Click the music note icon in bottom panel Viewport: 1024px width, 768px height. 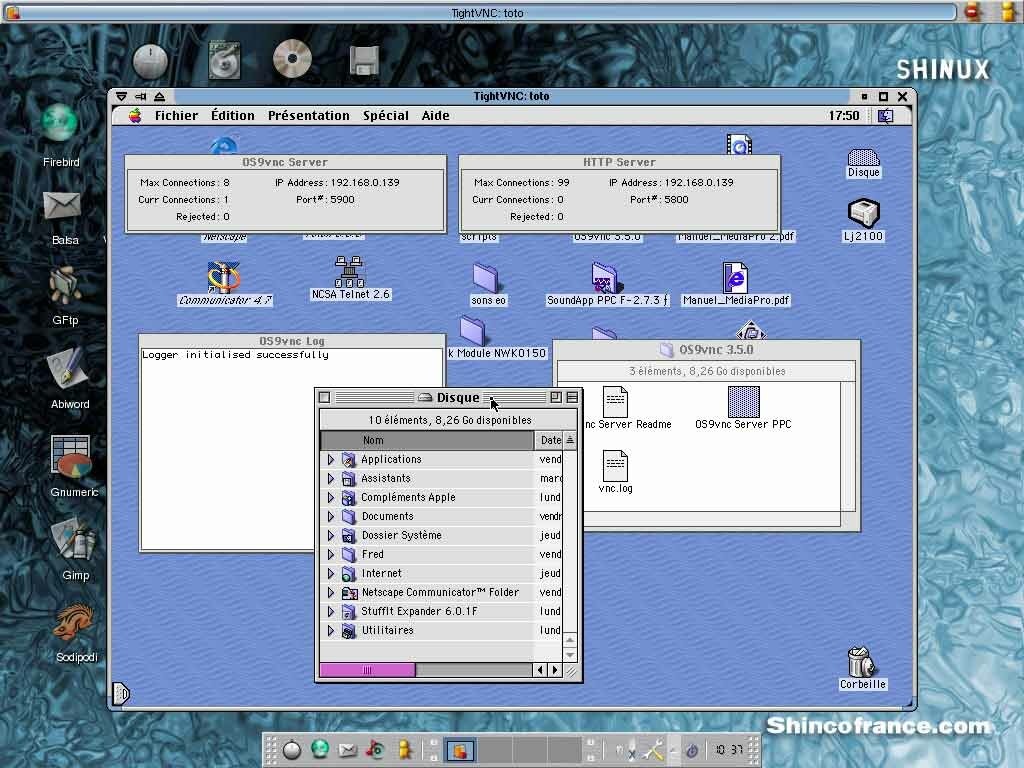point(375,749)
